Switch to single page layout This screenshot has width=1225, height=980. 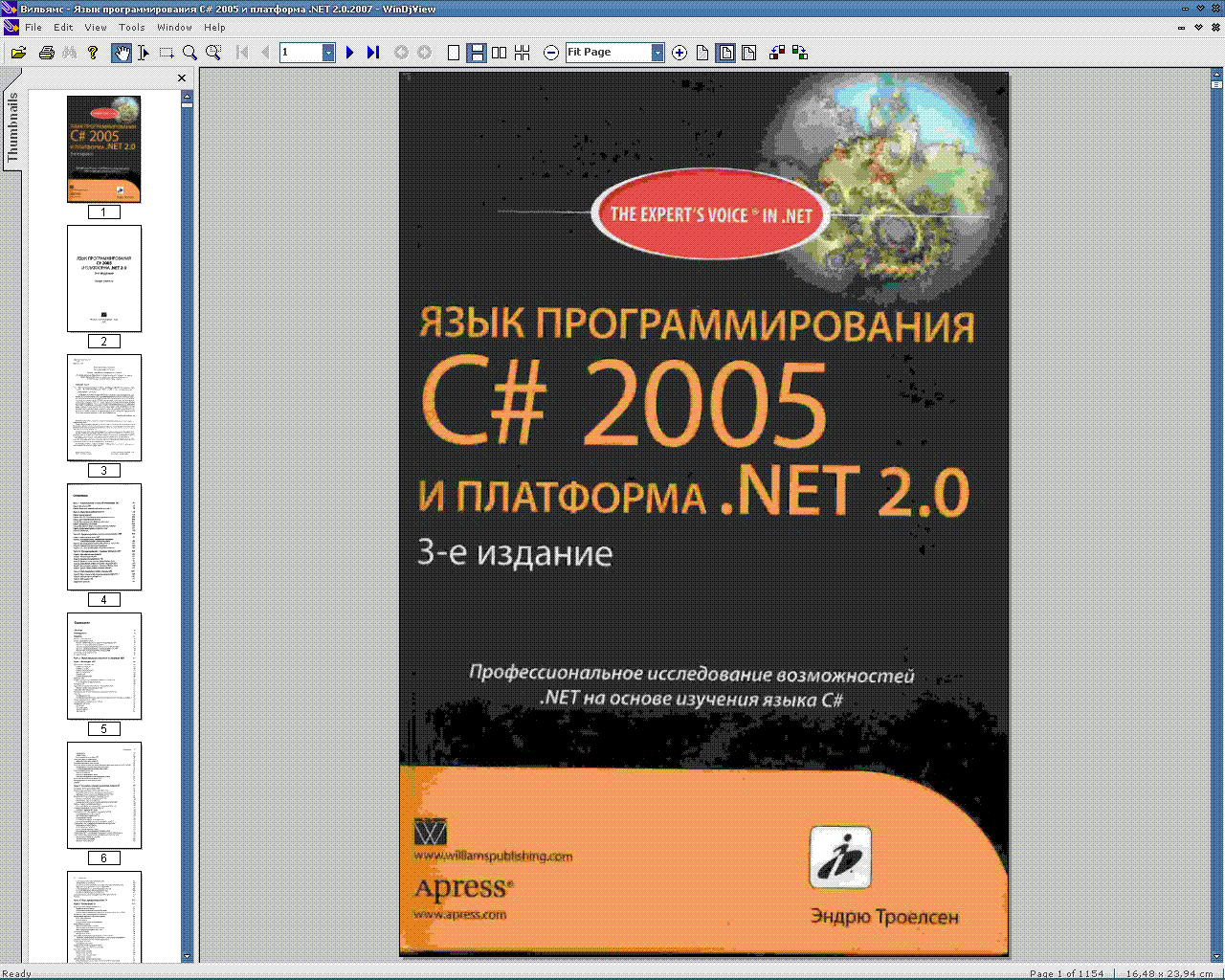coord(454,53)
